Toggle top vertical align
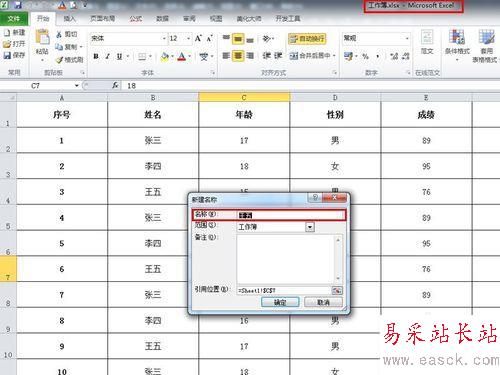Viewport: 500px width, 375px height. pos(226,38)
